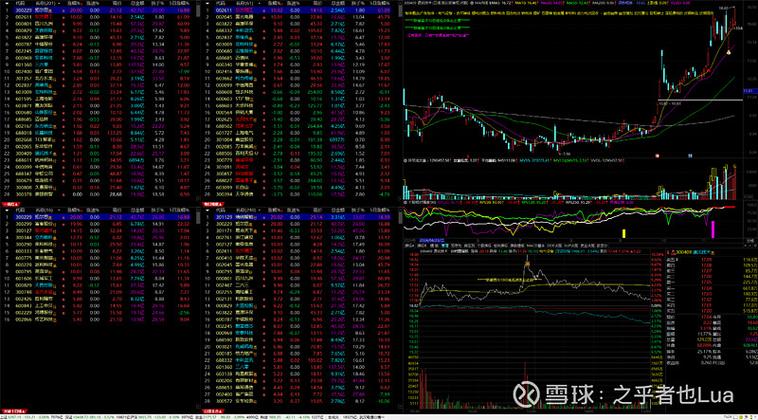Expand the 名称(51) header dropdown arrow

click(259, 3)
